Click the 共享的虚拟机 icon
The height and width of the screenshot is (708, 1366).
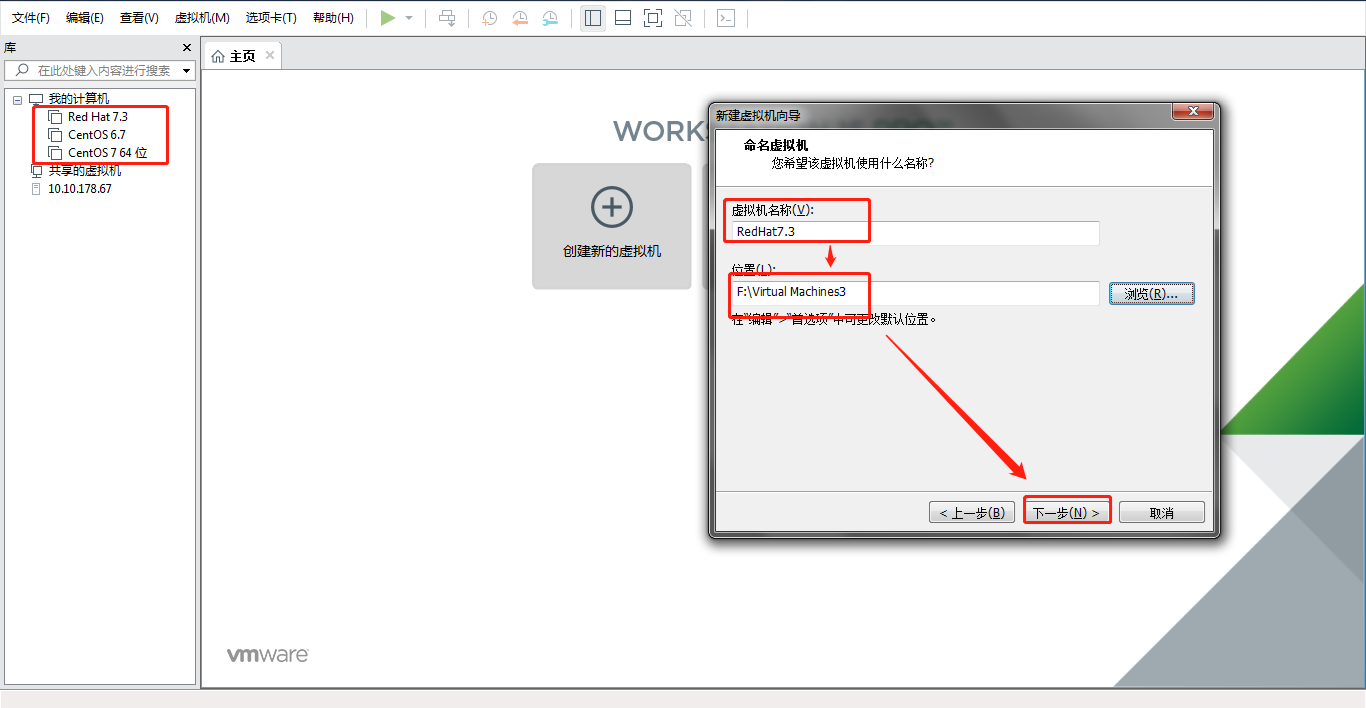pos(37,171)
